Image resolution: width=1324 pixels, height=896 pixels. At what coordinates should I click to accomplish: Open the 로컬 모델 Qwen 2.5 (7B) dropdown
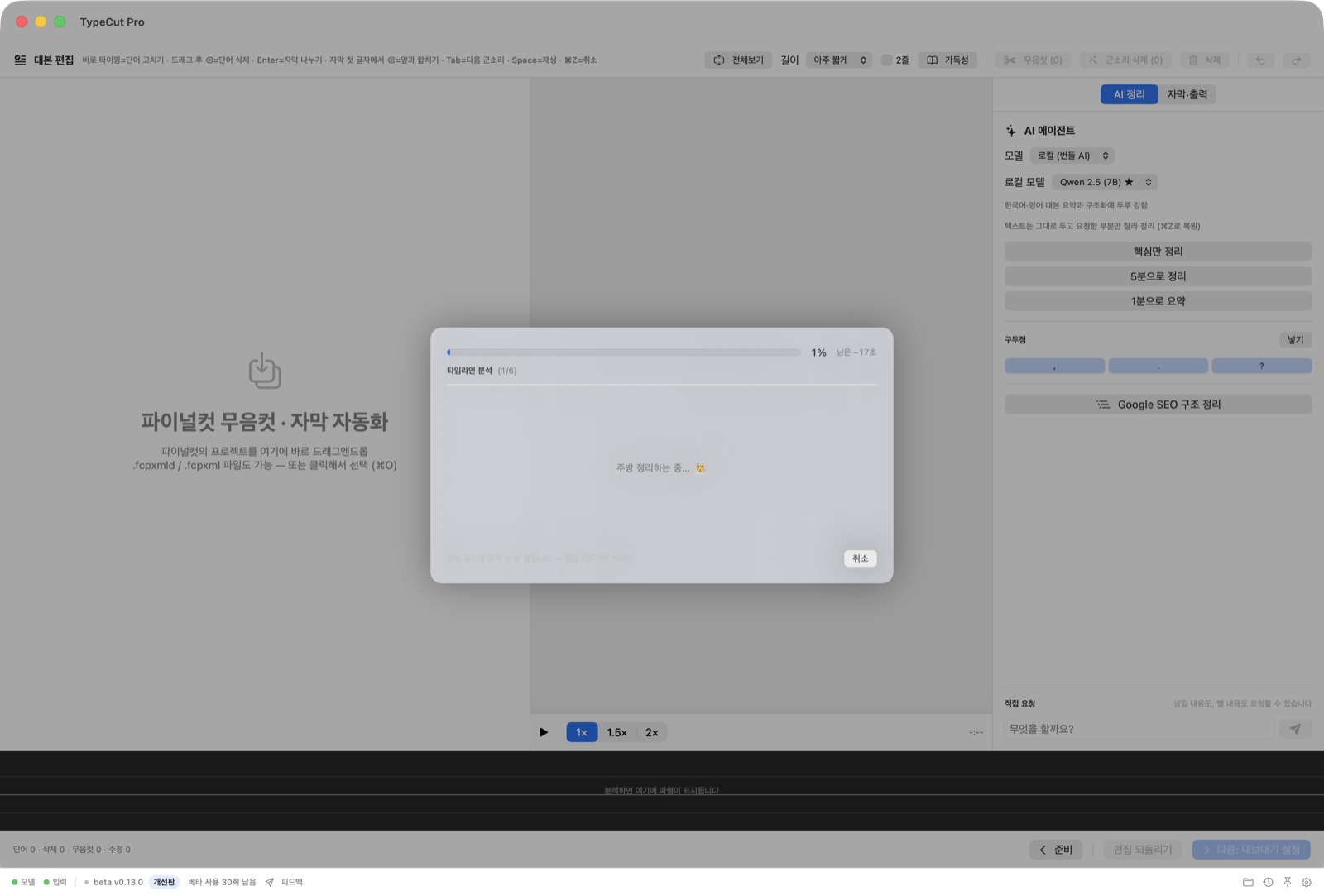pos(1105,182)
